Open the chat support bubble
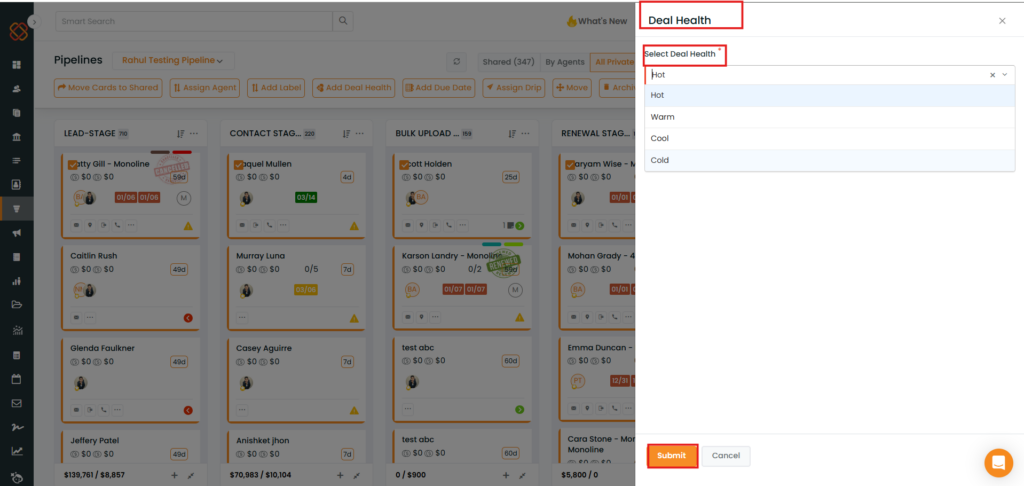1024x486 pixels. pyautogui.click(x=998, y=462)
